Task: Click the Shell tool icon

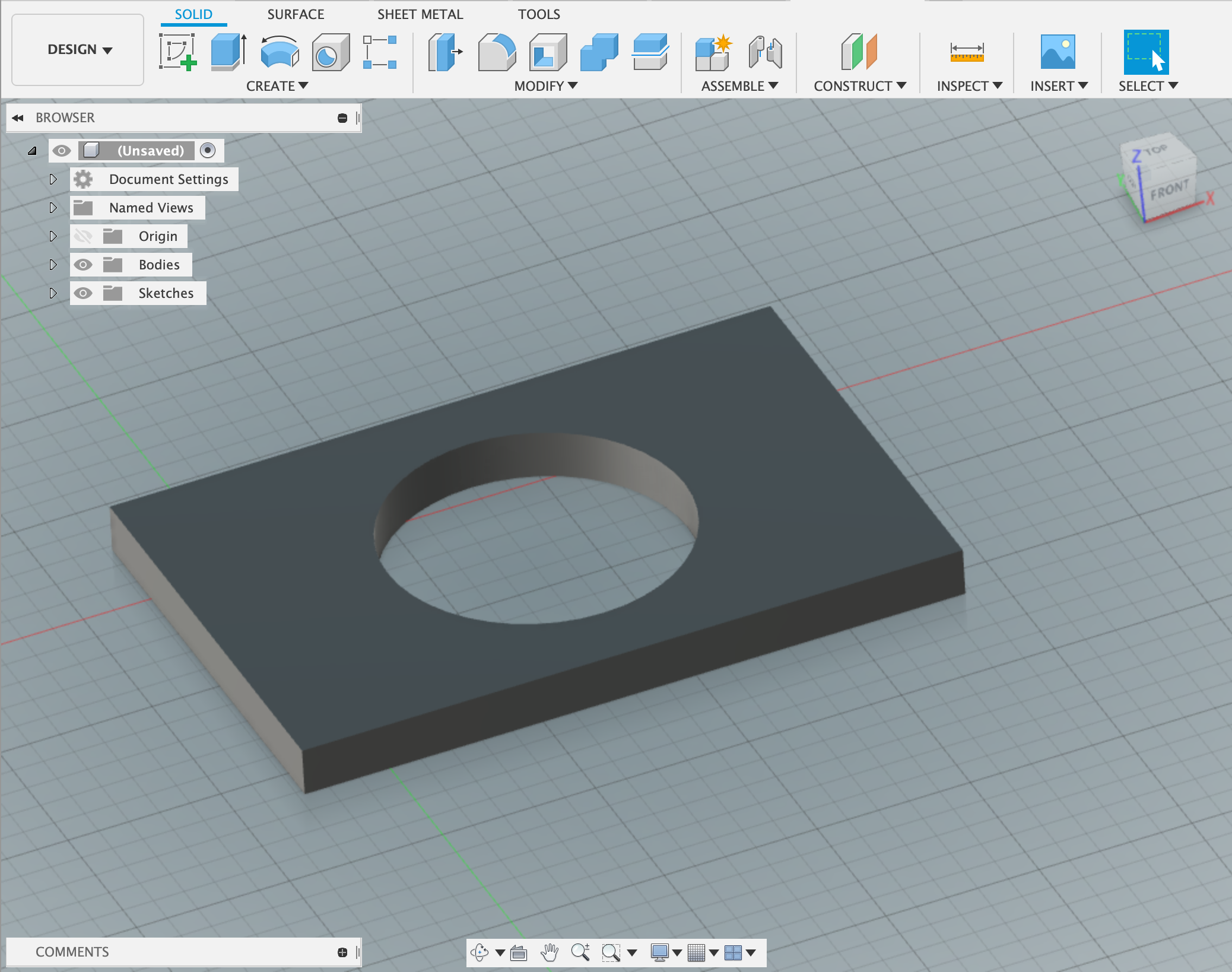Action: 547,52
